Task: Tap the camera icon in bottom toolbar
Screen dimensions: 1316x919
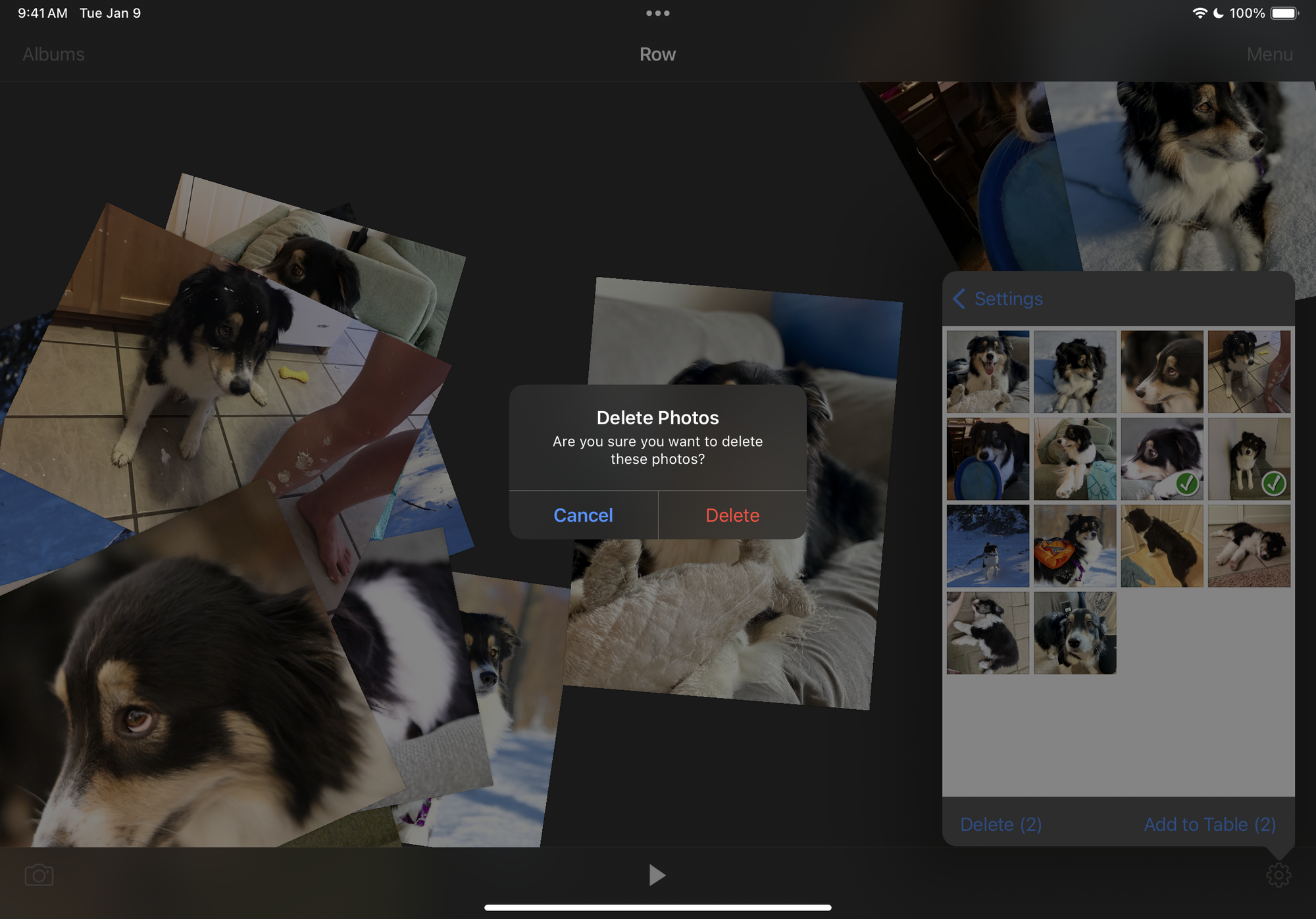Action: click(39, 875)
